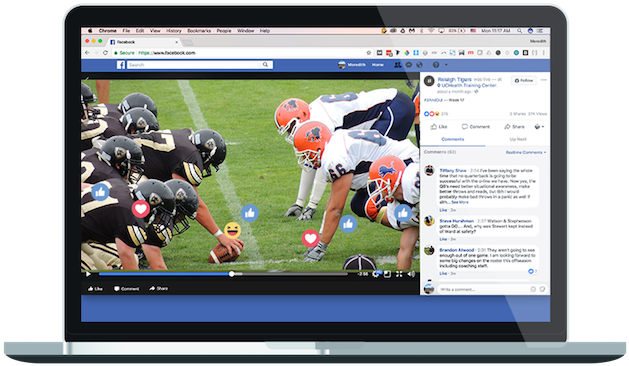The image size is (629, 366).
Task: Open the Bookmarks menu
Action: (x=199, y=30)
